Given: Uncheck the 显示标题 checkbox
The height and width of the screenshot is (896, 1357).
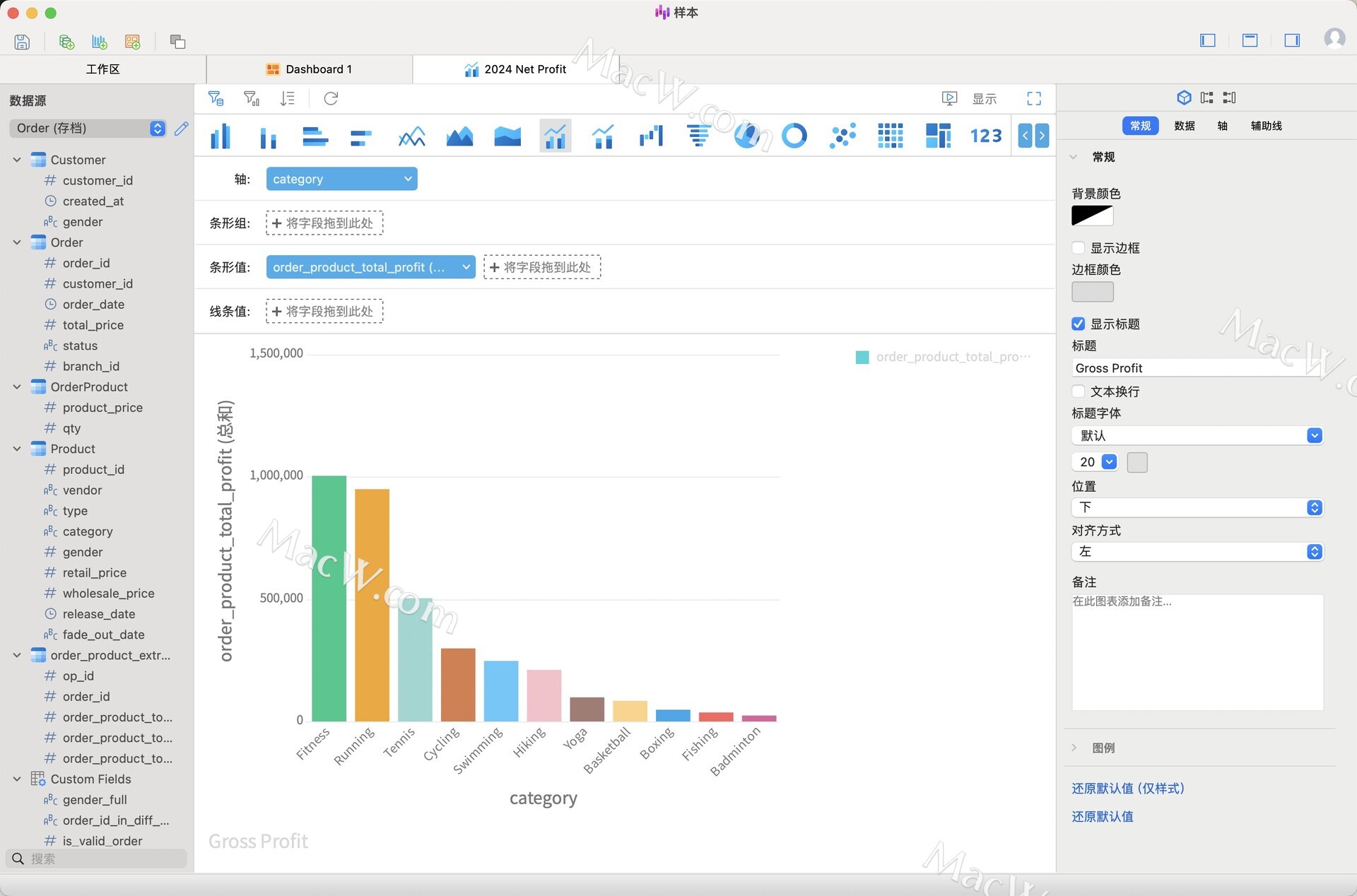Looking at the screenshot, I should click(1079, 324).
